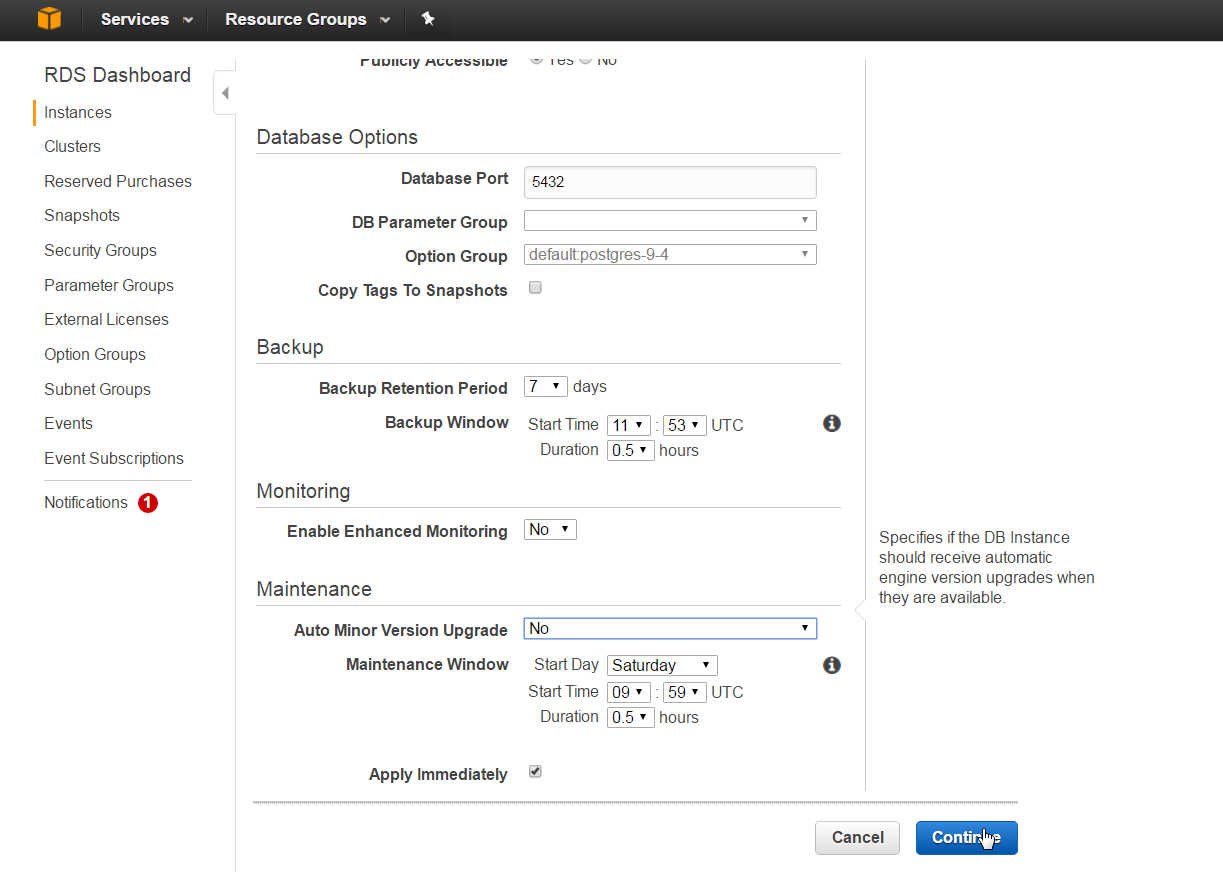Click the Maintenance section heading

tap(314, 589)
